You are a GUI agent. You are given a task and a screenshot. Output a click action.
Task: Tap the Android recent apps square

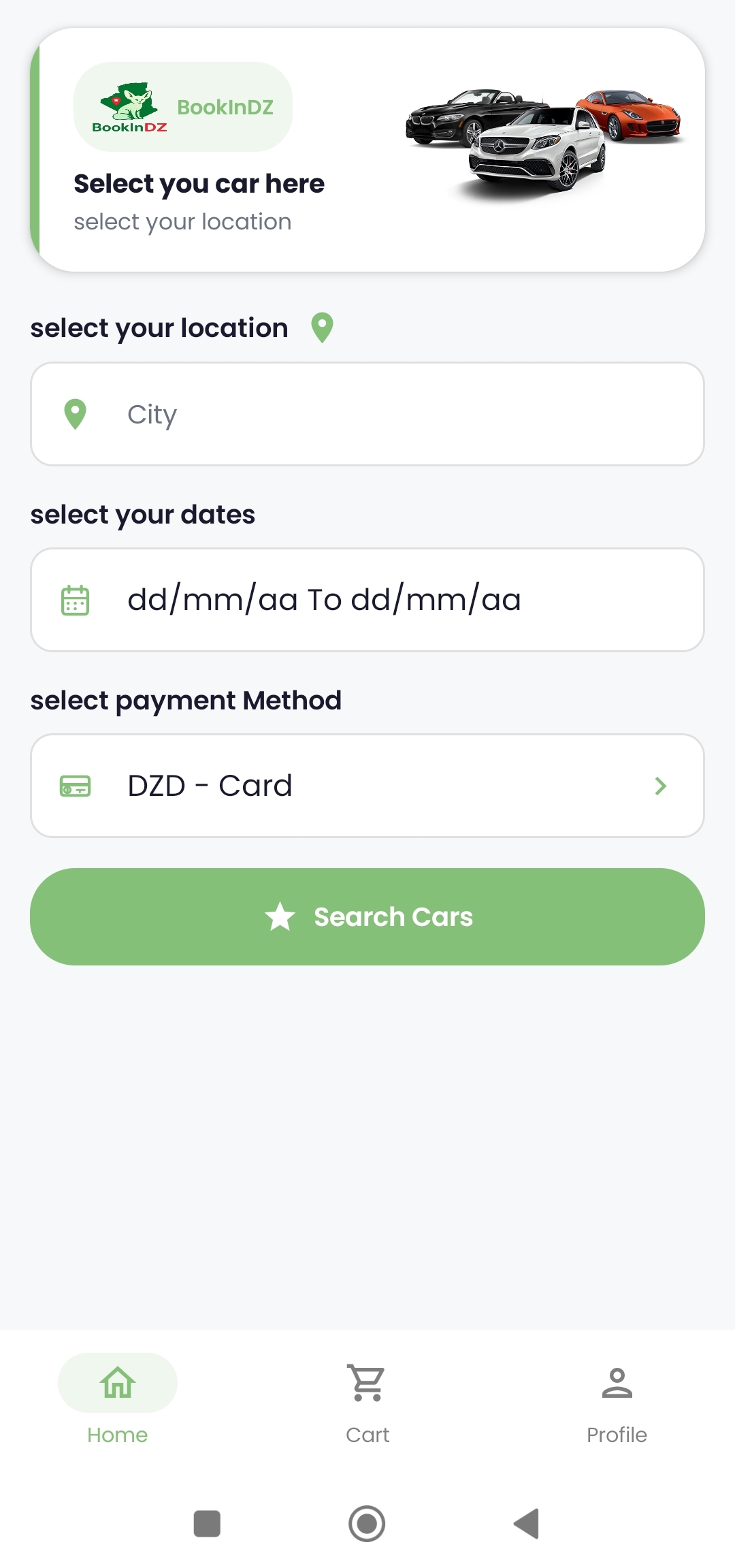click(207, 1524)
